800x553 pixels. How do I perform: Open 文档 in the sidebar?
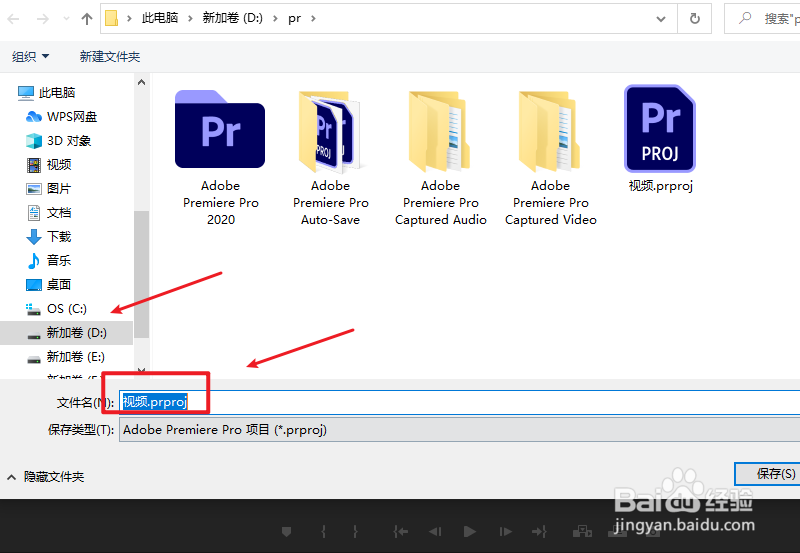click(x=49, y=213)
